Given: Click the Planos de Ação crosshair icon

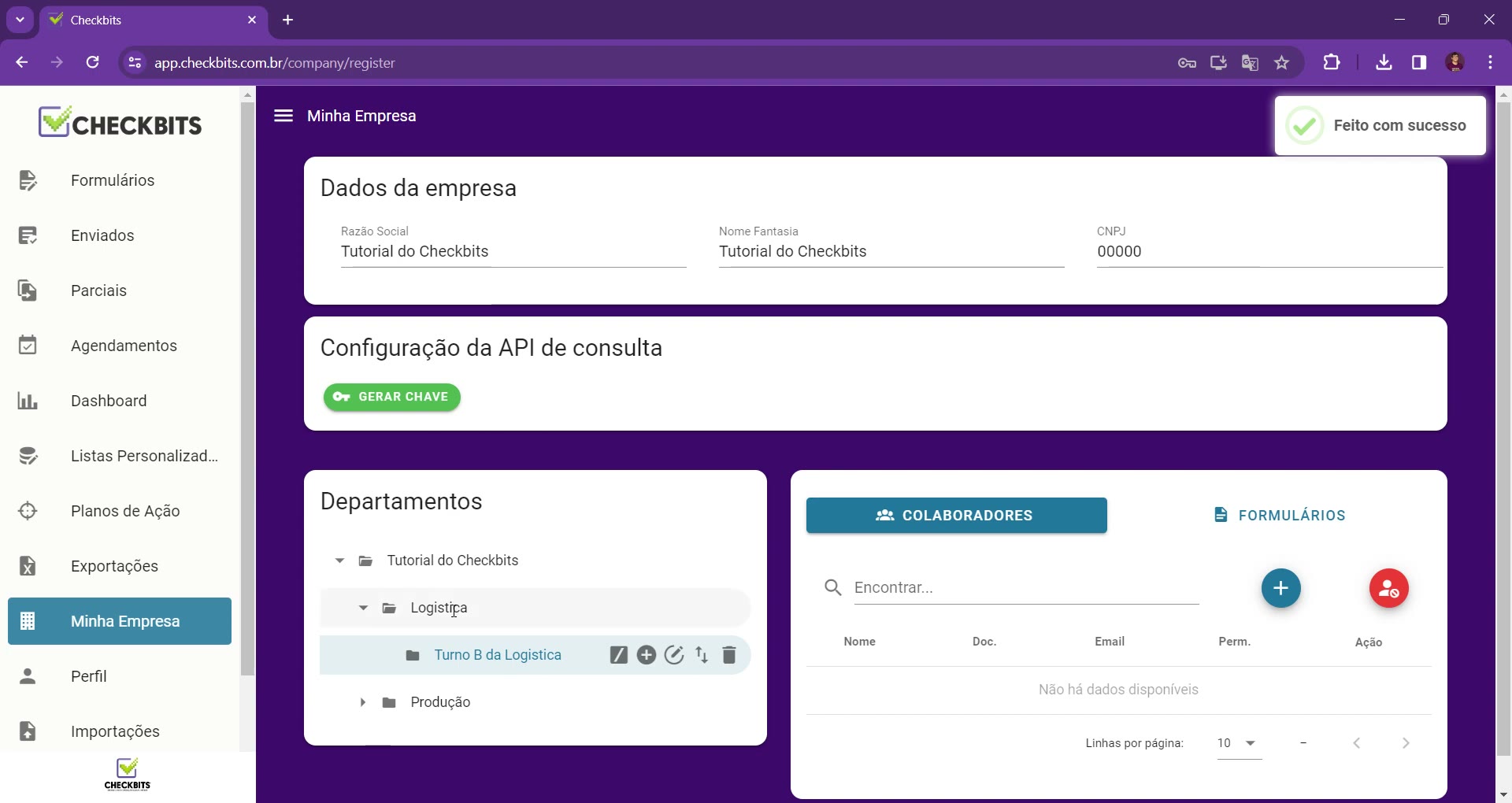Looking at the screenshot, I should [x=28, y=511].
